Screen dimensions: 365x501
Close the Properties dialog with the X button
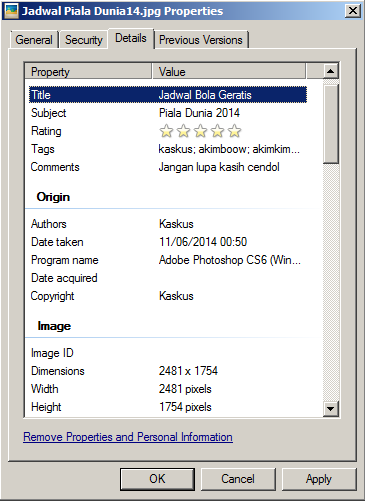tap(353, 11)
